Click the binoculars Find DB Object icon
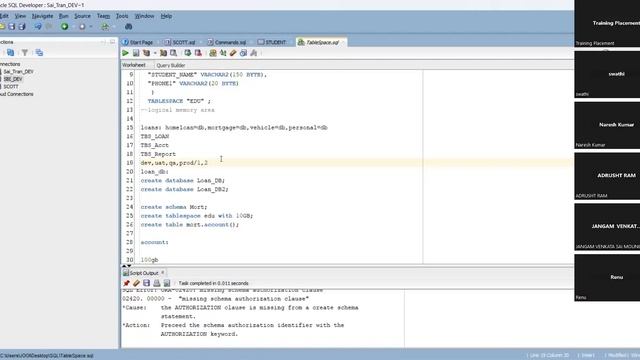 pyautogui.click(x=129, y=27)
